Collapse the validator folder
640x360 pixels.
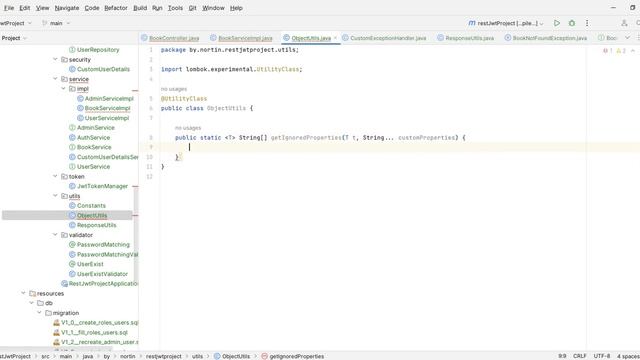55,235
